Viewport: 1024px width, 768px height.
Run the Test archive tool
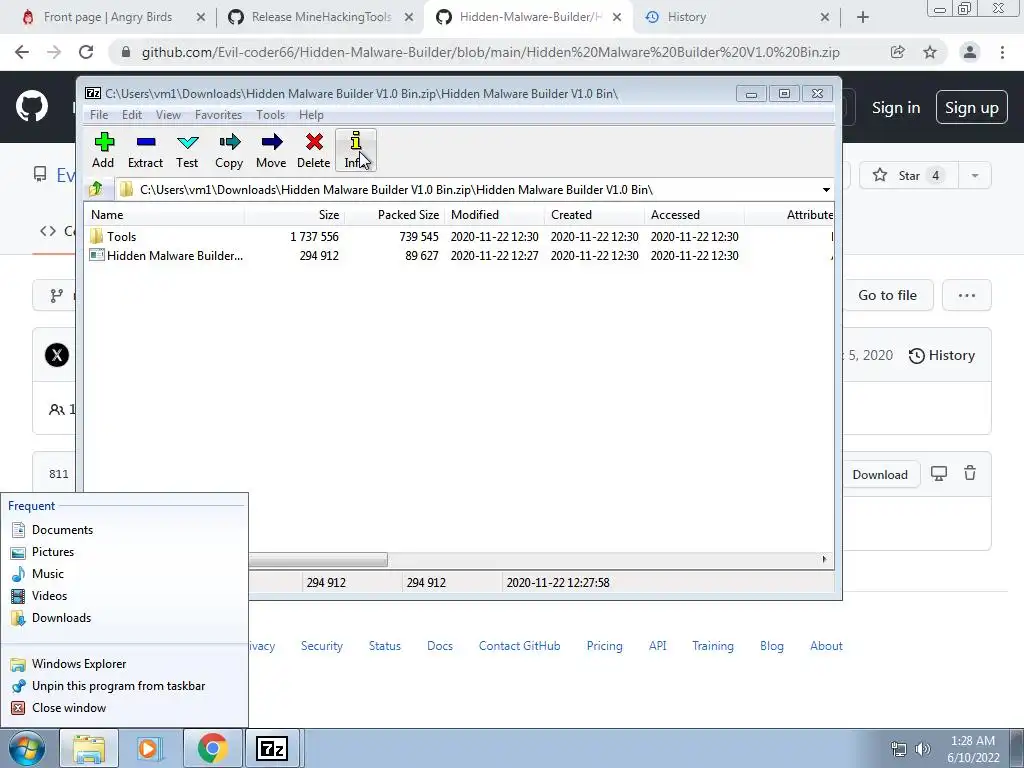187,151
